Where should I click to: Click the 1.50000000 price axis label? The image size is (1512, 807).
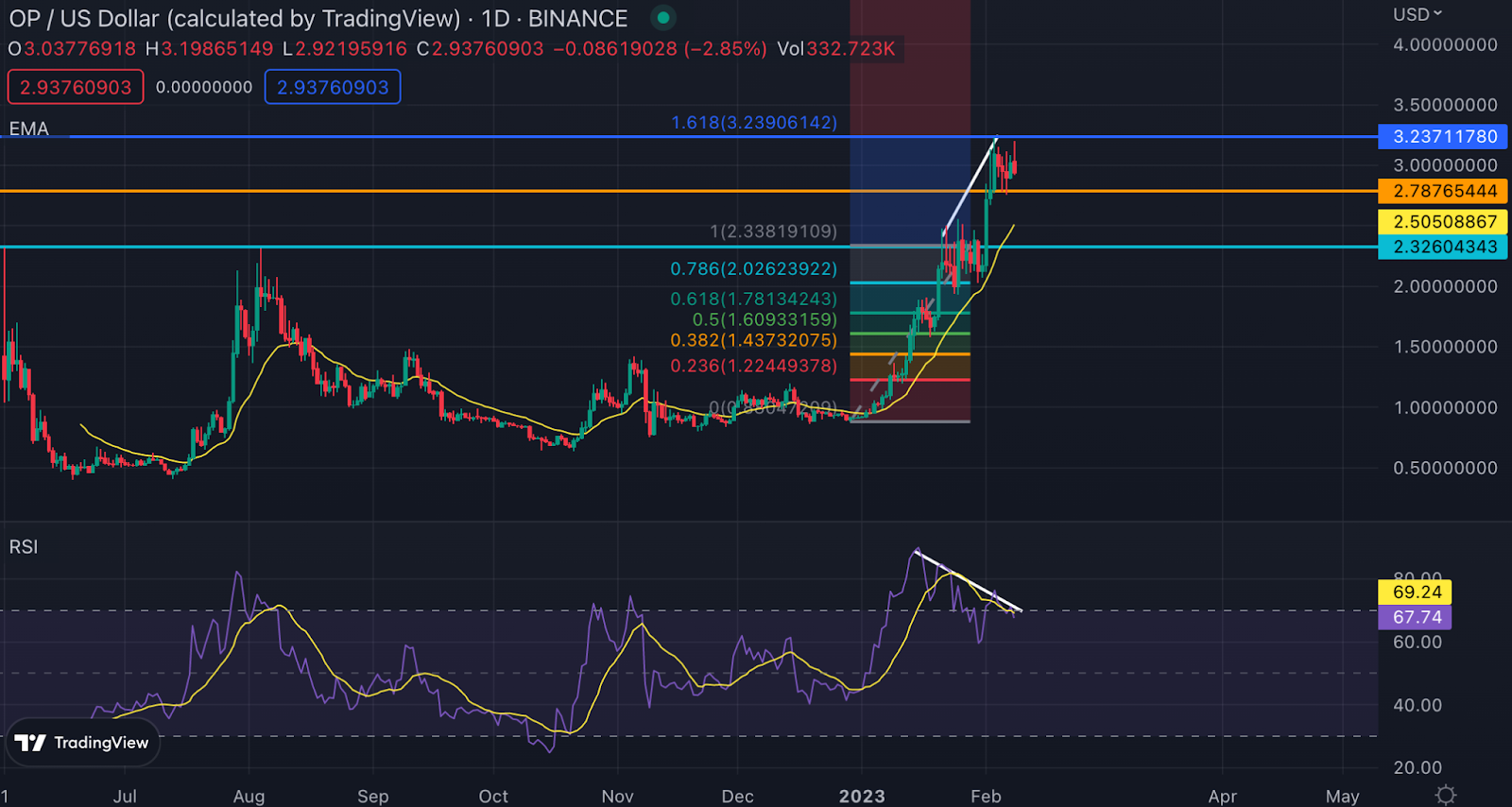tap(1445, 347)
